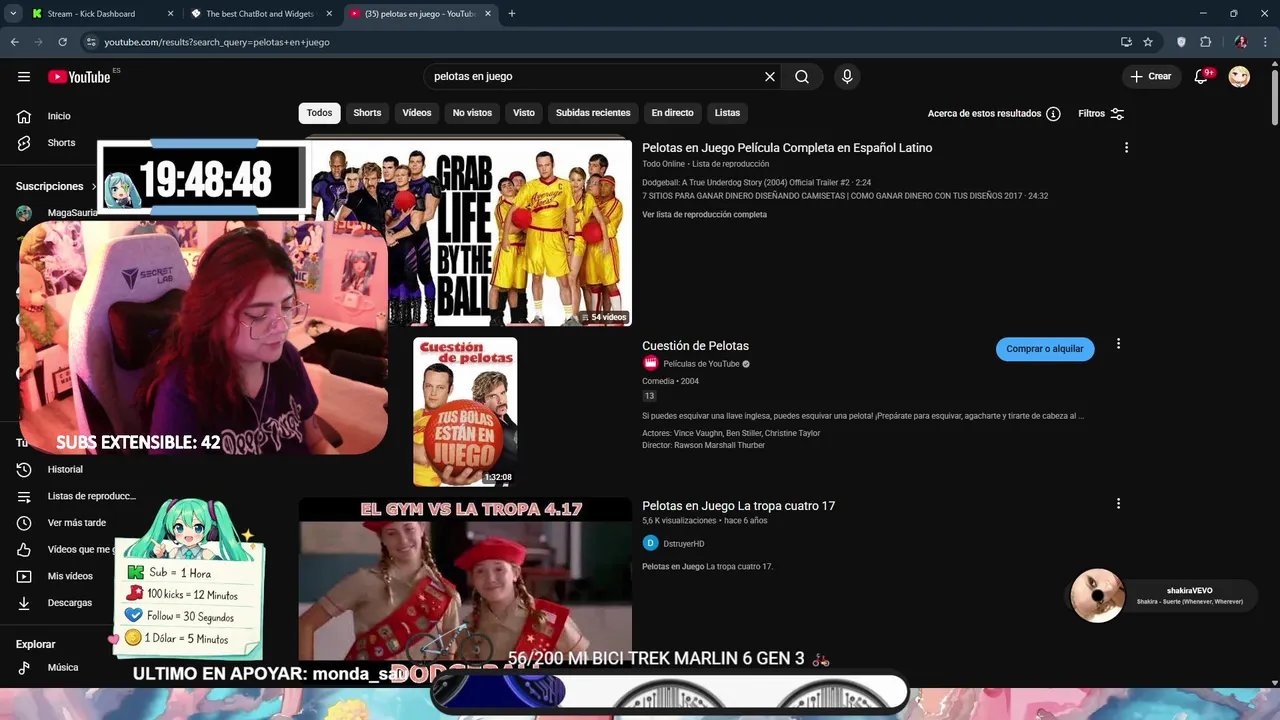Open the Pelotas en Juego Película Completa title
Image resolution: width=1280 pixels, height=720 pixels.
click(x=787, y=148)
